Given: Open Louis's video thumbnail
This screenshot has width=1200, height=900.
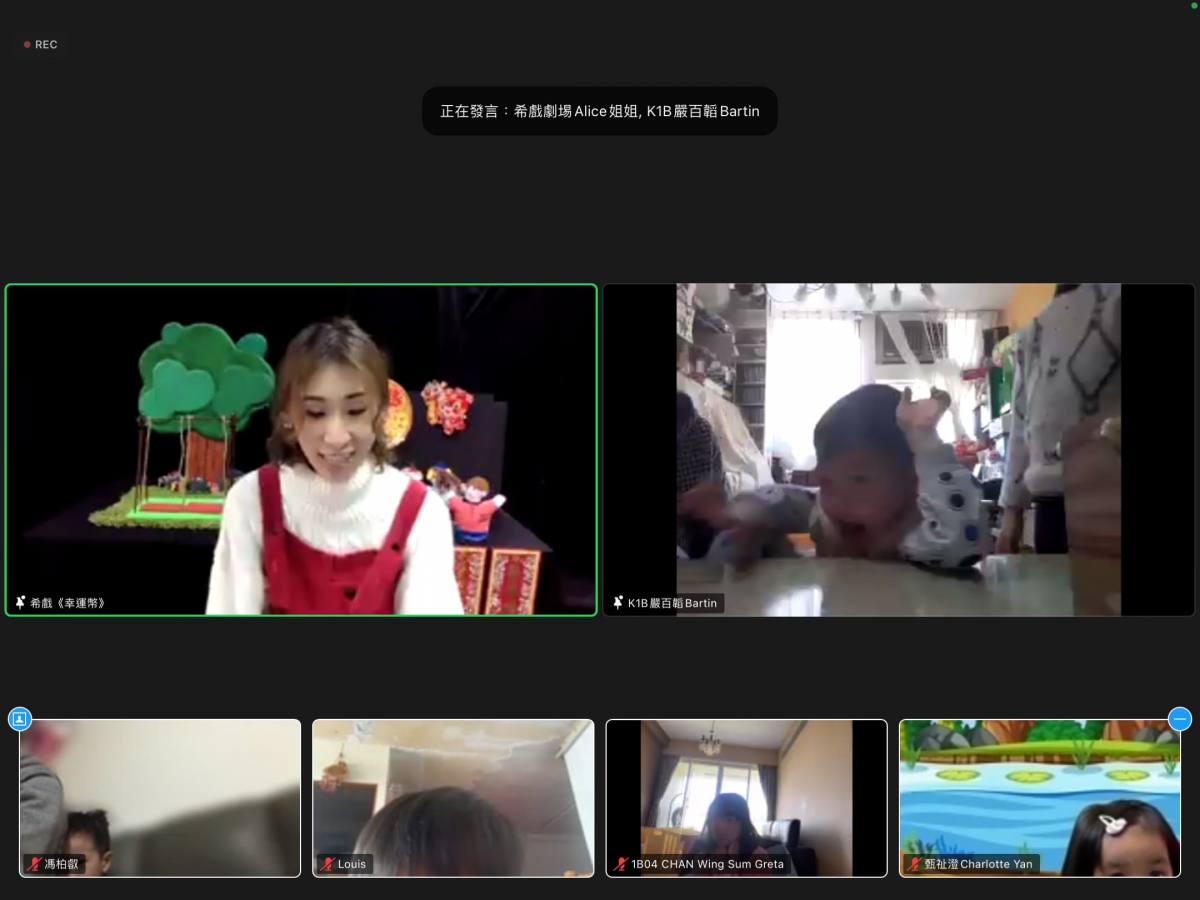Looking at the screenshot, I should (453, 798).
